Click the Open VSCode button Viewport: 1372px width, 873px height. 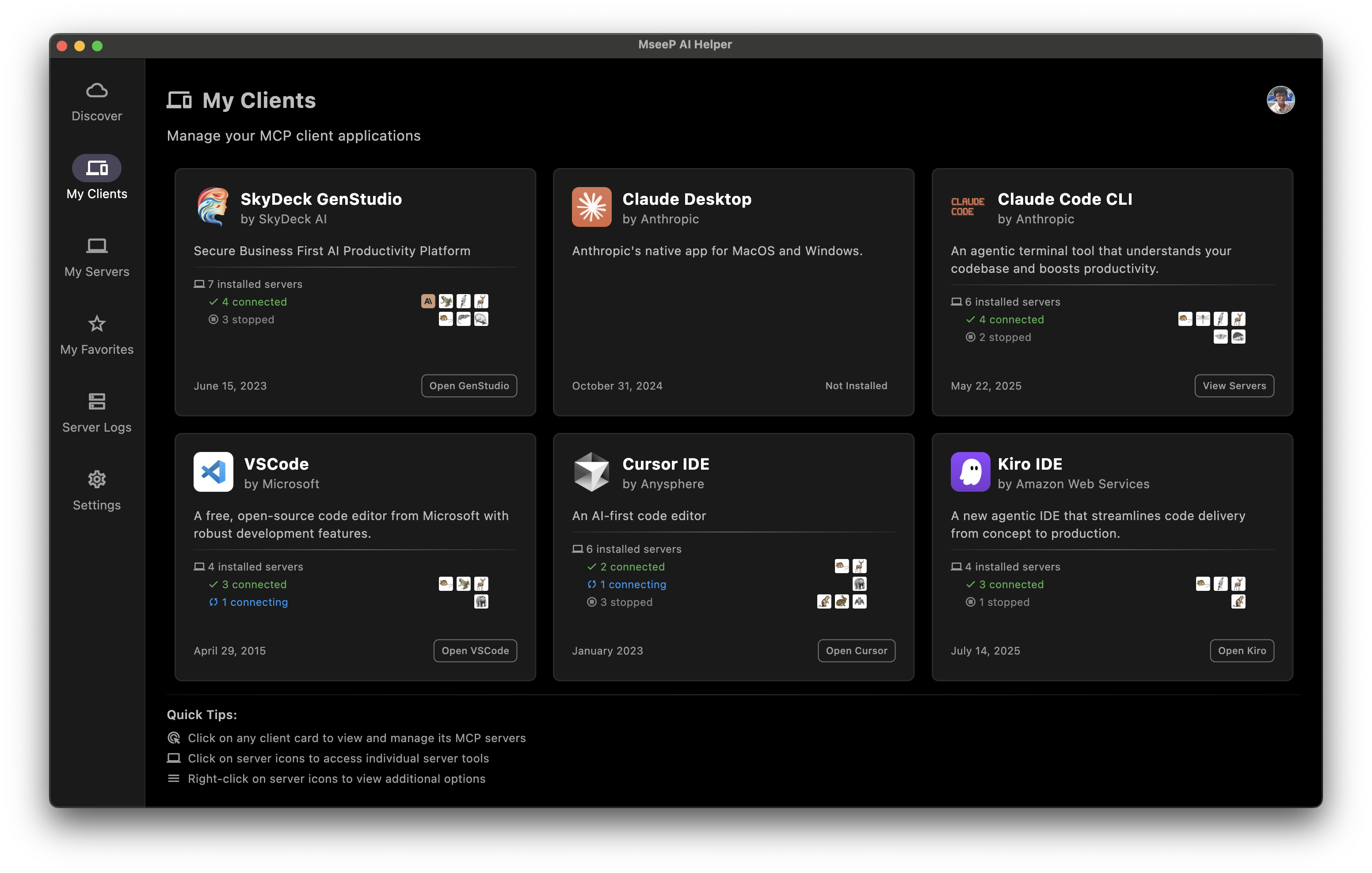pyautogui.click(x=475, y=651)
